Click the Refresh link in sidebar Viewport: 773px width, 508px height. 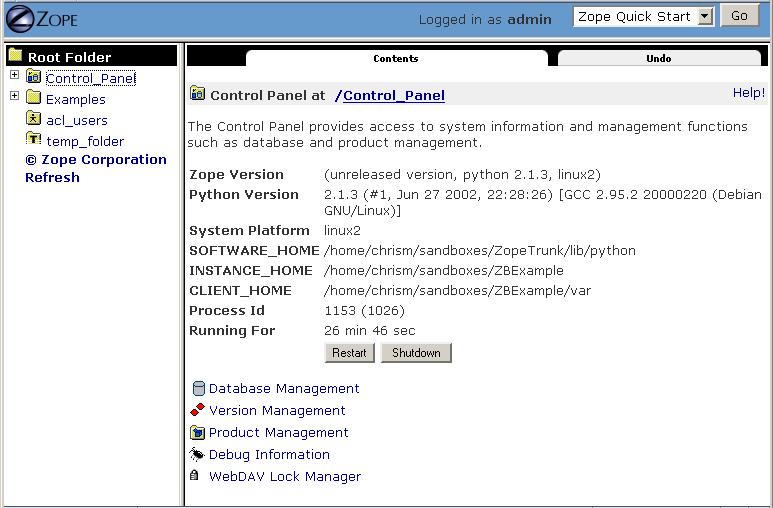click(52, 177)
